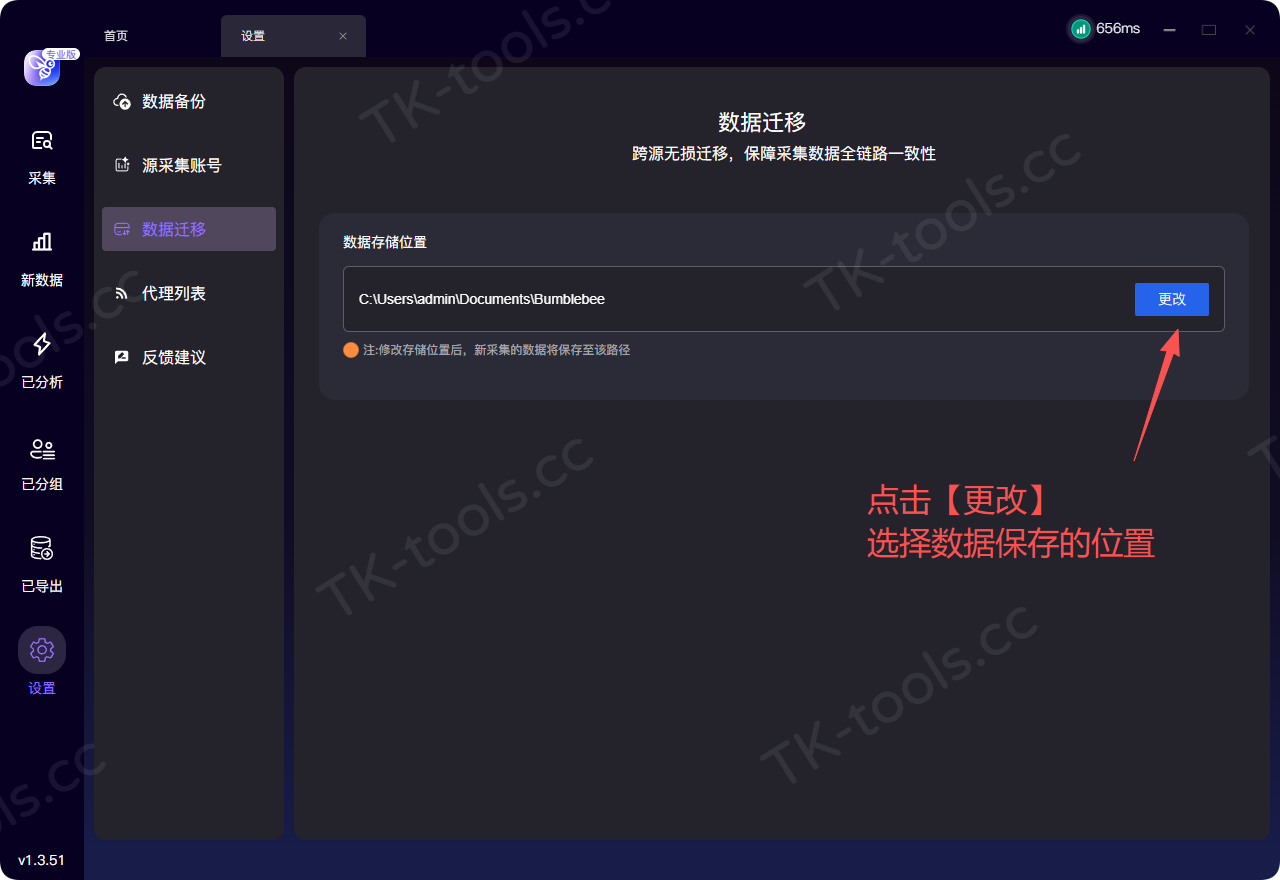The width and height of the screenshot is (1280, 880).
Task: Select the 数据迁移 menu item
Action: pyautogui.click(x=189, y=229)
